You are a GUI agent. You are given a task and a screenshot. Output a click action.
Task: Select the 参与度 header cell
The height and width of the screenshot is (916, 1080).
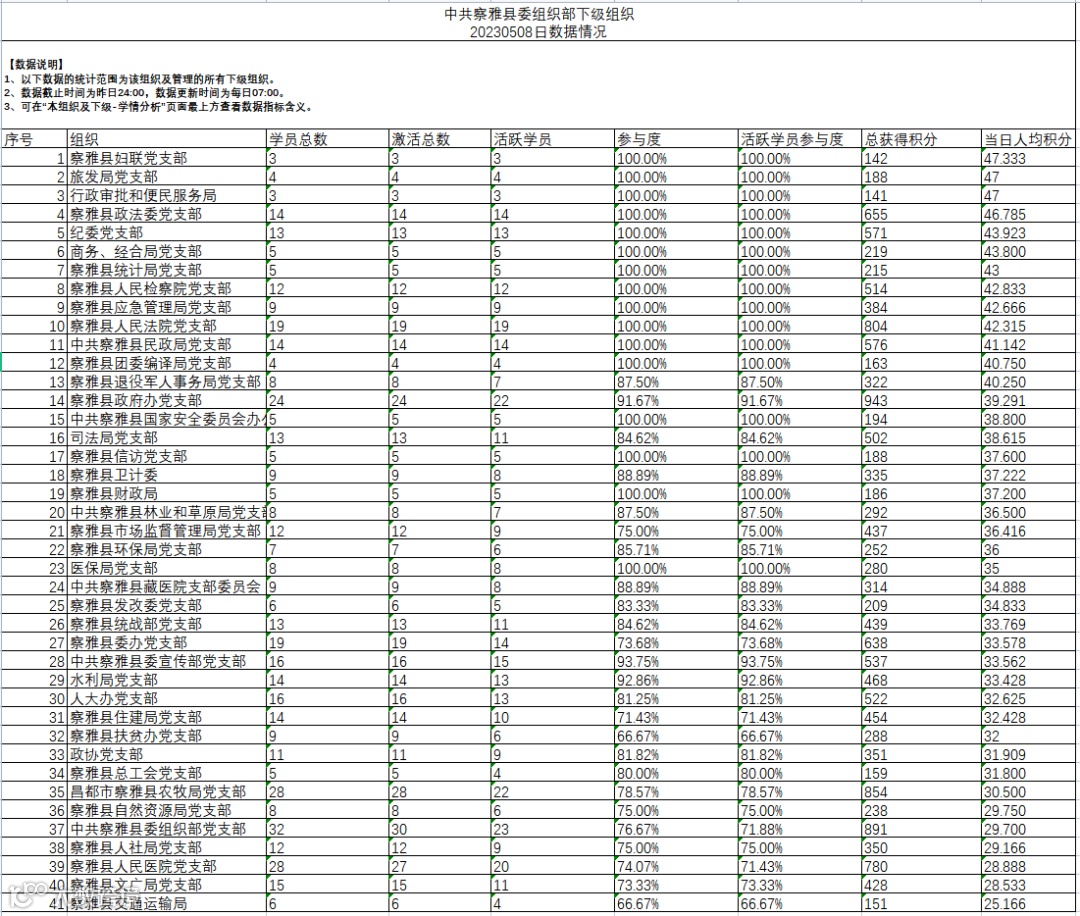point(676,139)
